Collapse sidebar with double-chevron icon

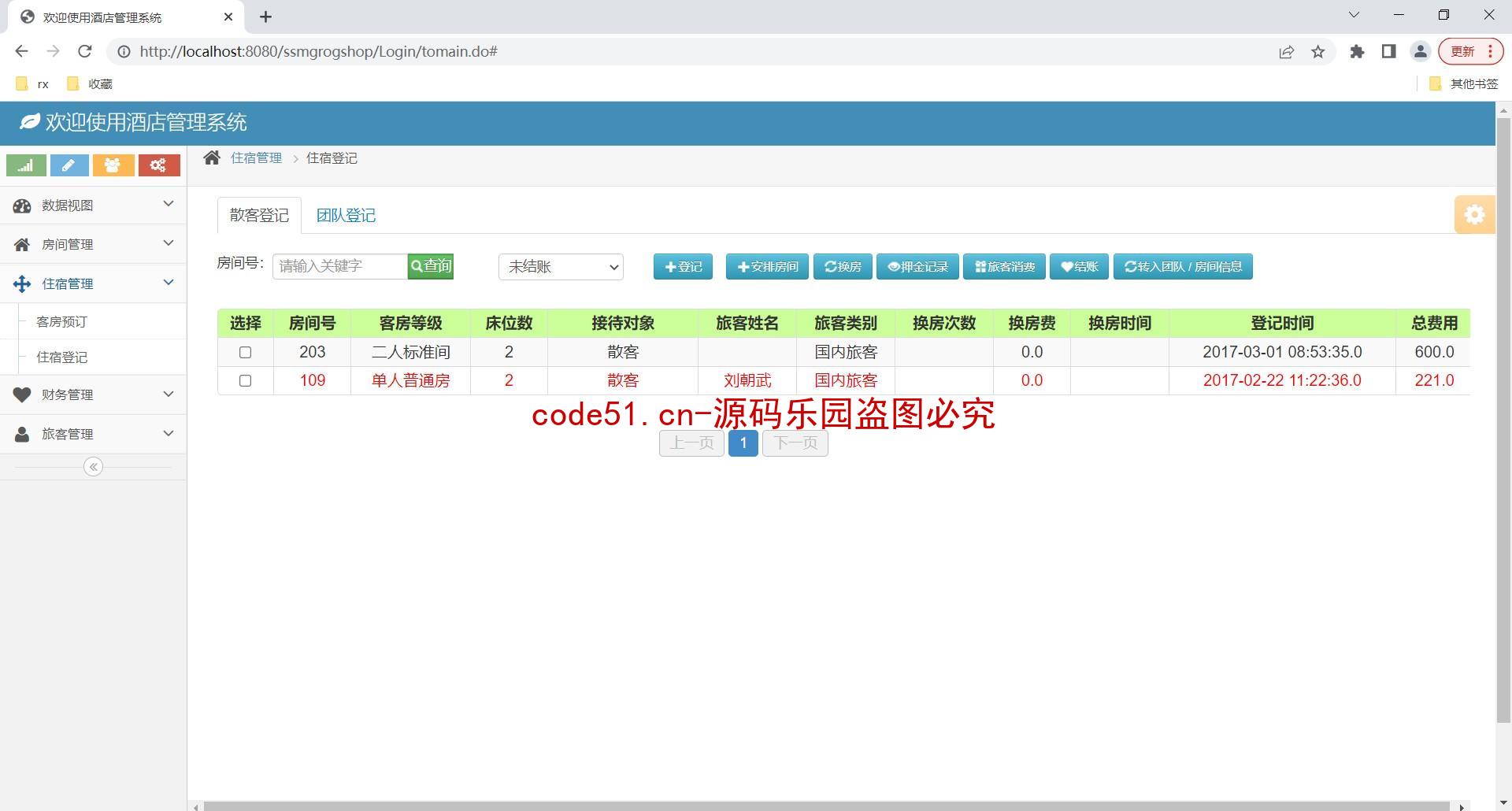point(93,467)
